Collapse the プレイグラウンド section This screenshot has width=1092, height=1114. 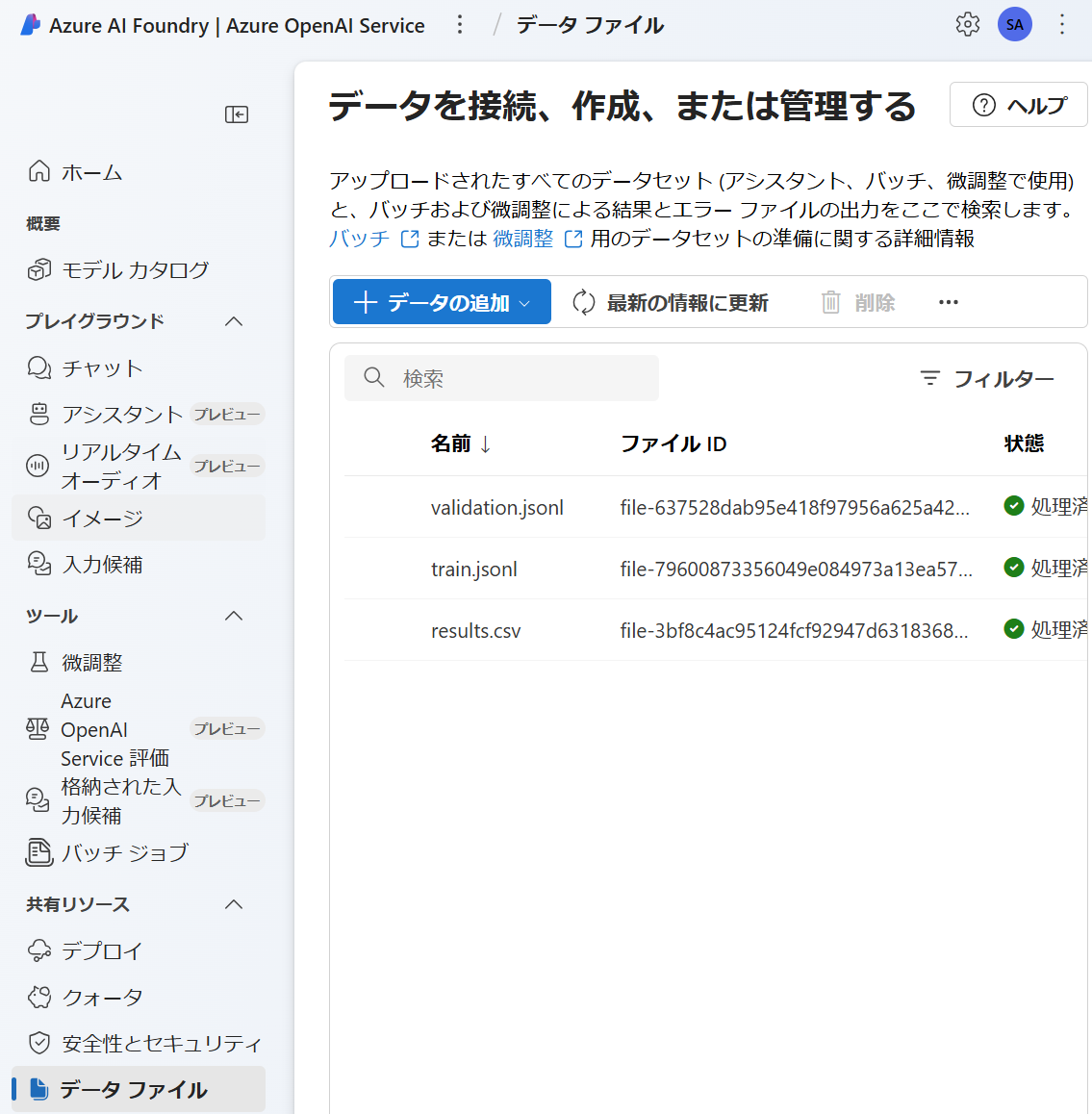tap(233, 321)
